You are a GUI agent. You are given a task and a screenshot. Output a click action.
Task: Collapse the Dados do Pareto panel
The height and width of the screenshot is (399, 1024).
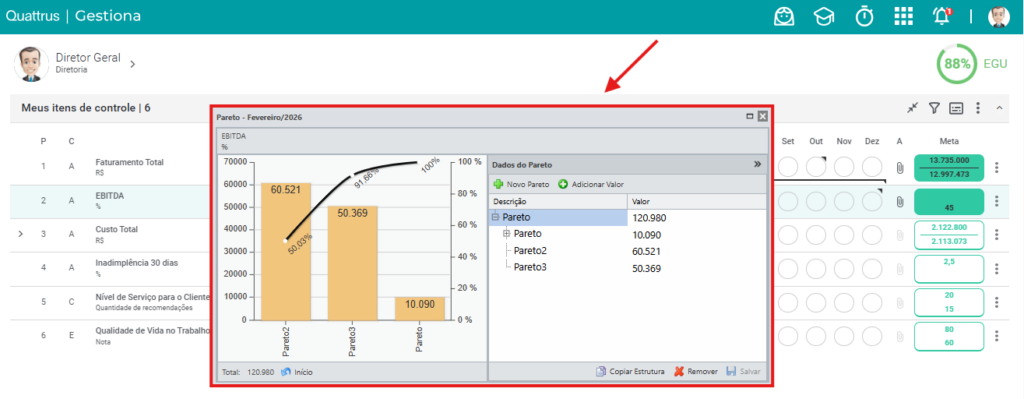(x=758, y=165)
